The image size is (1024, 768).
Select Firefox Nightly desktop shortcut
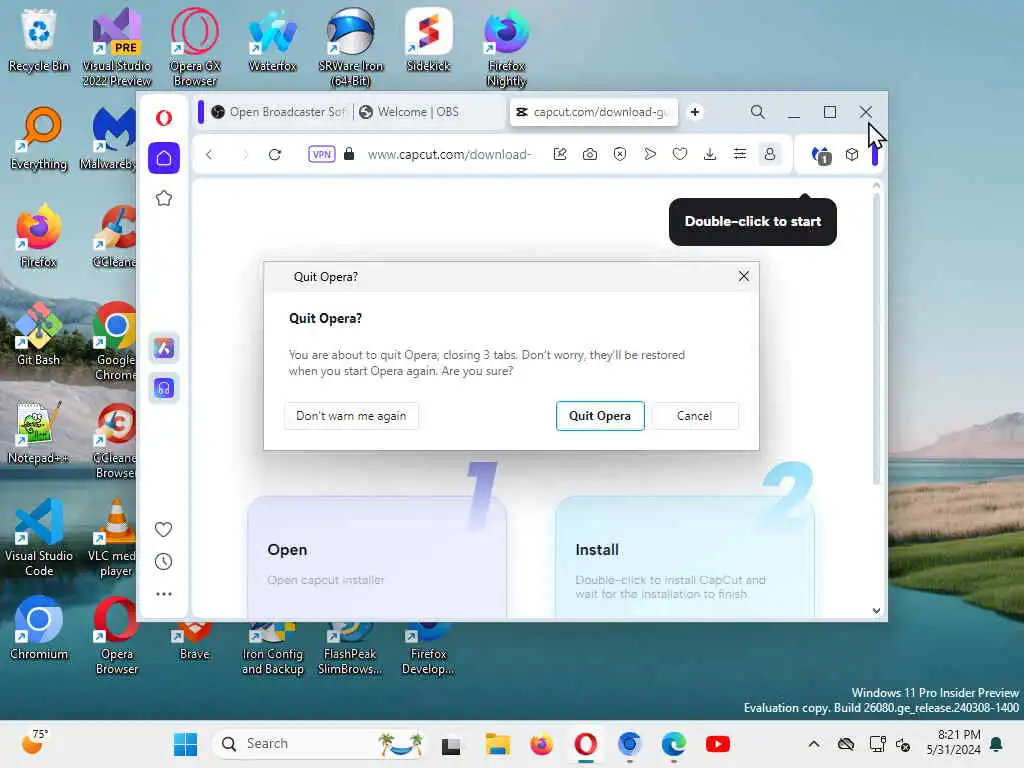[507, 48]
